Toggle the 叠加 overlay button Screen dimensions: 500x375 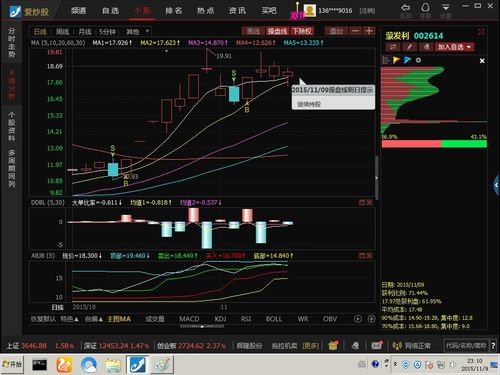tap(336, 31)
